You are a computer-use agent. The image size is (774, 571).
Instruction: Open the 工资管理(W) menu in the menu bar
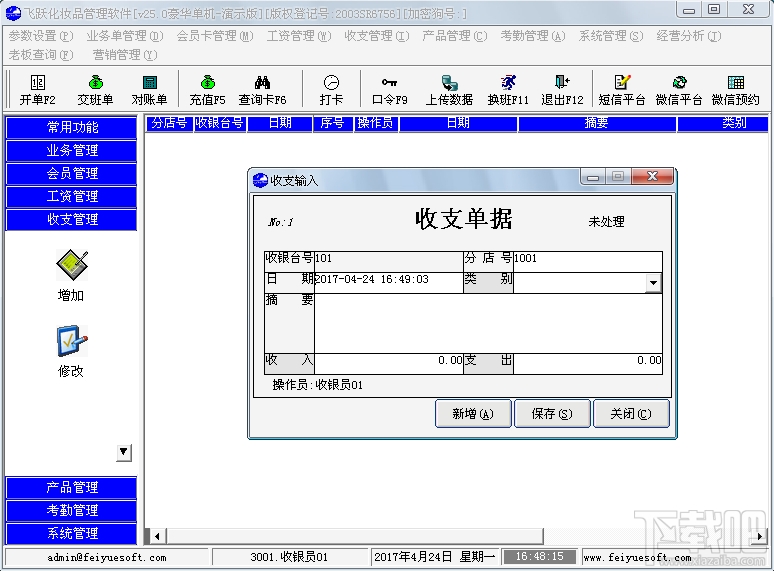click(299, 36)
